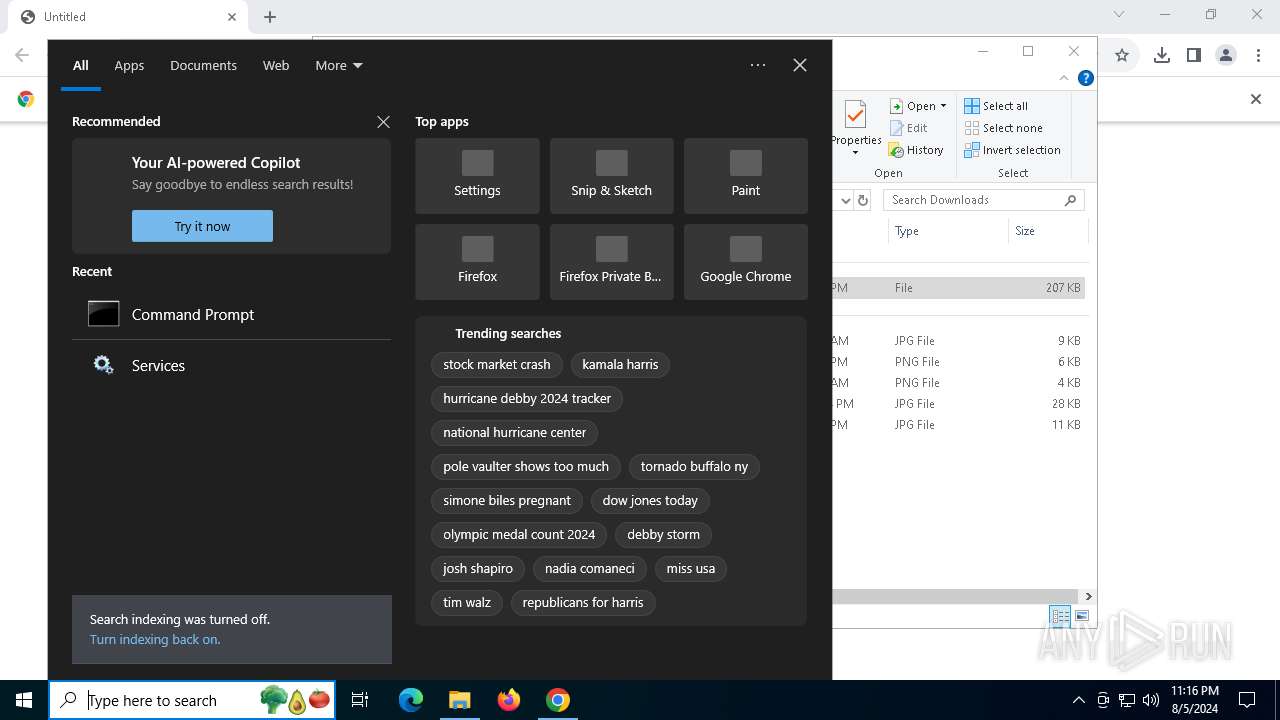Open Chrome profile avatar
Screen dimensions: 1280x720
1226,56
